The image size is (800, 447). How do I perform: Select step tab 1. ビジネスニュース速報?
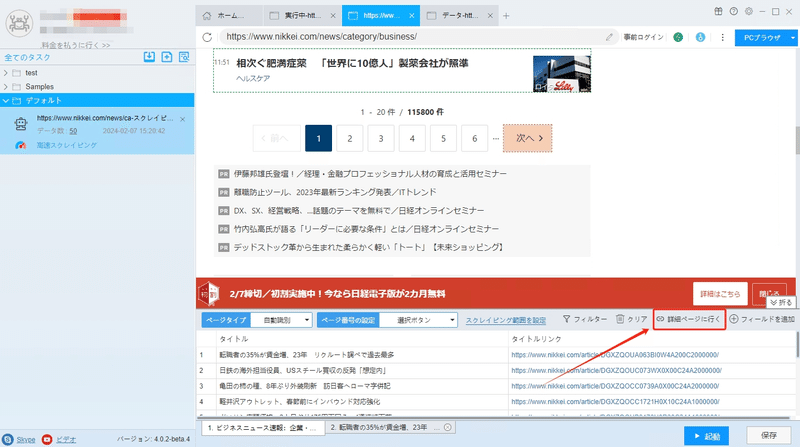263,428
